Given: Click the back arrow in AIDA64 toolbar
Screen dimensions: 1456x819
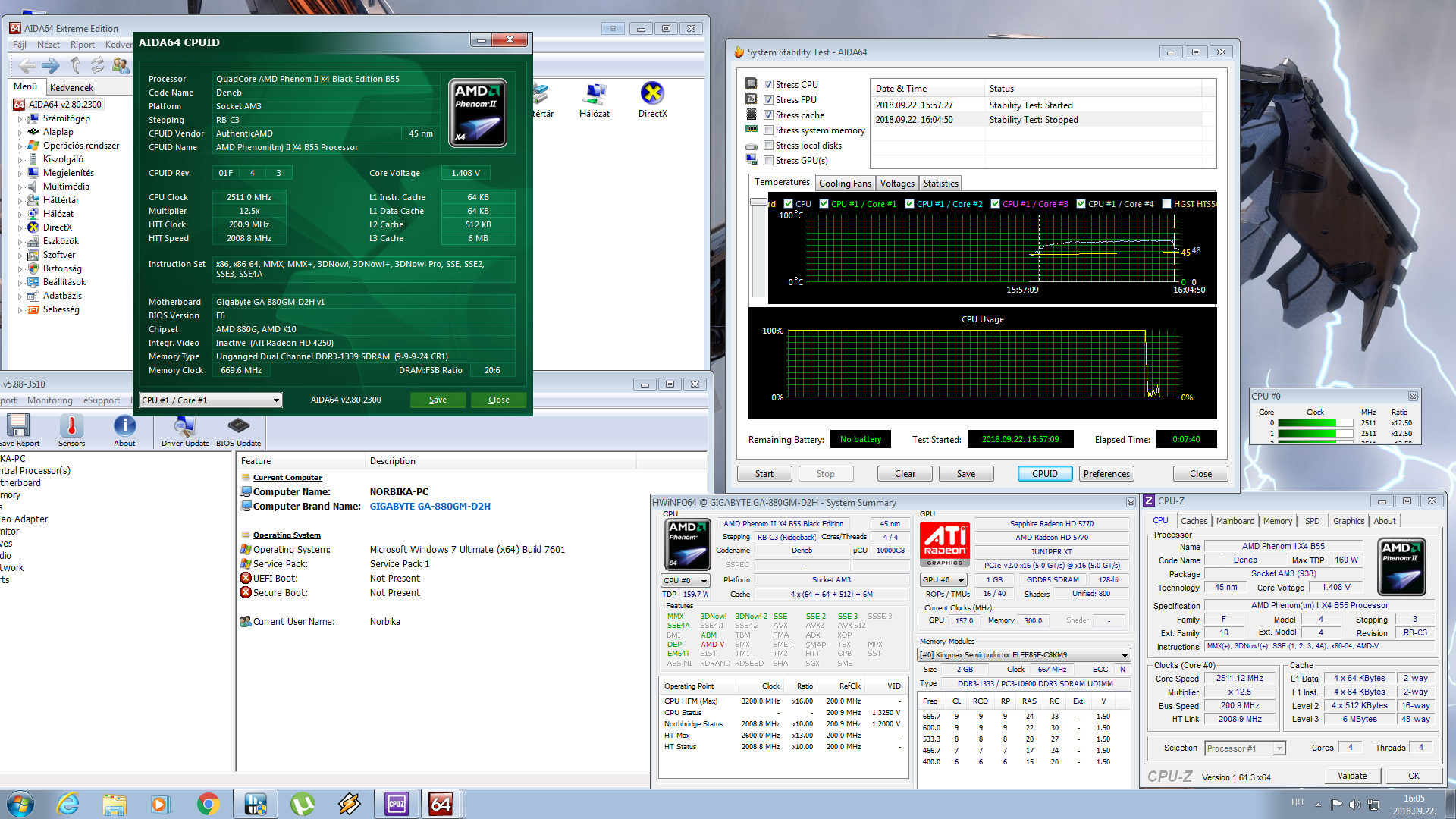Looking at the screenshot, I should click(27, 65).
